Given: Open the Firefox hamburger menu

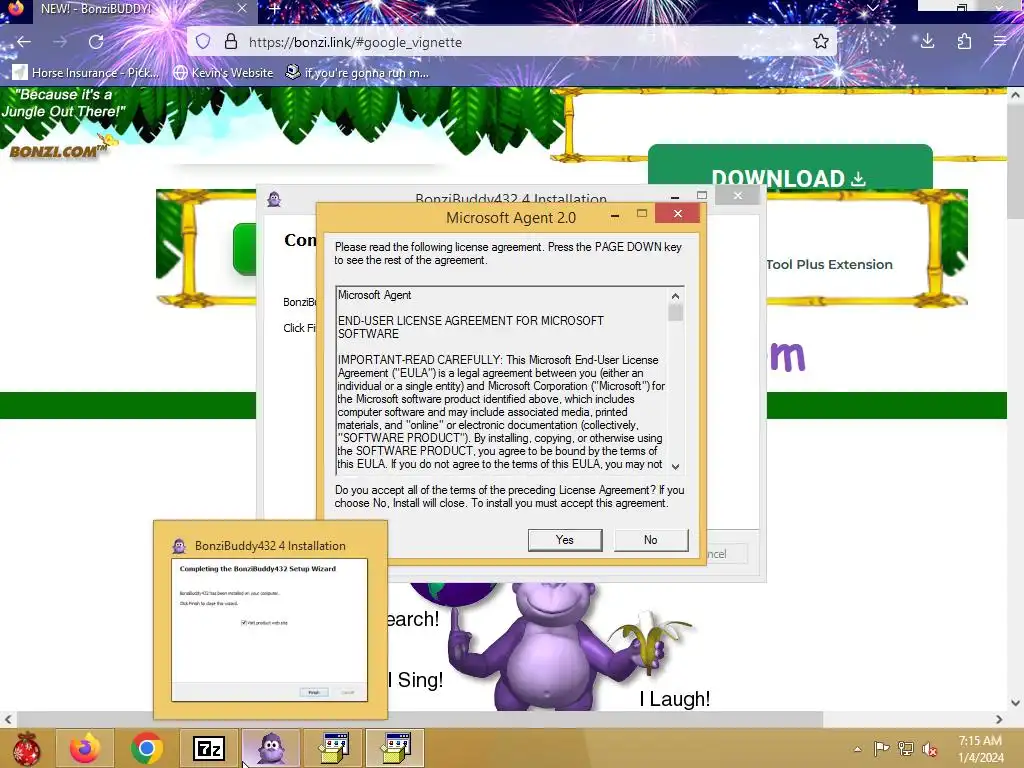Looking at the screenshot, I should (1000, 42).
